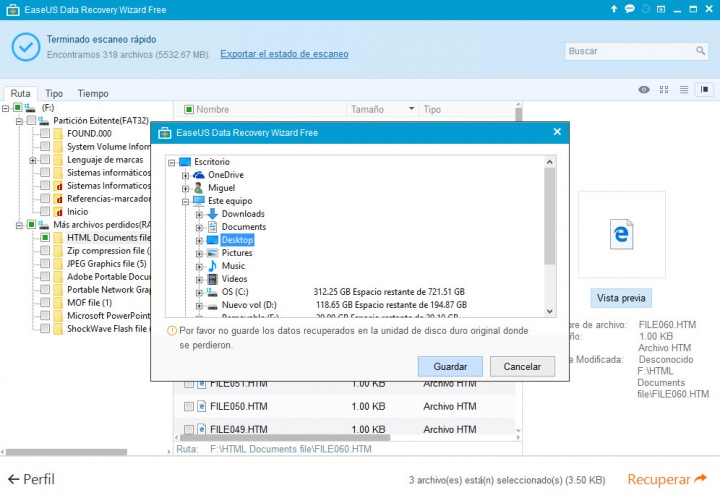
Task: Click the folder dialog vertical scrollbar
Action: coord(550,216)
